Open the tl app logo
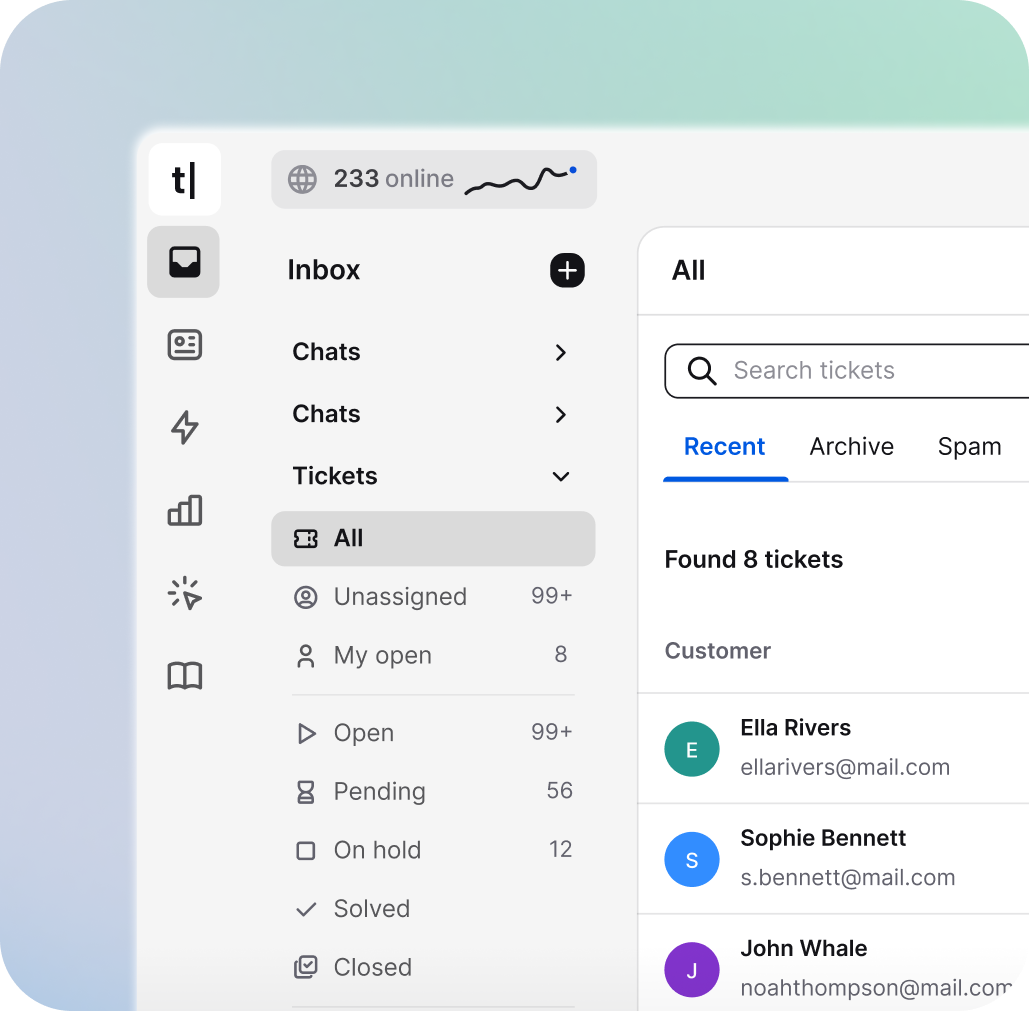The image size is (1029, 1011). coord(184,180)
